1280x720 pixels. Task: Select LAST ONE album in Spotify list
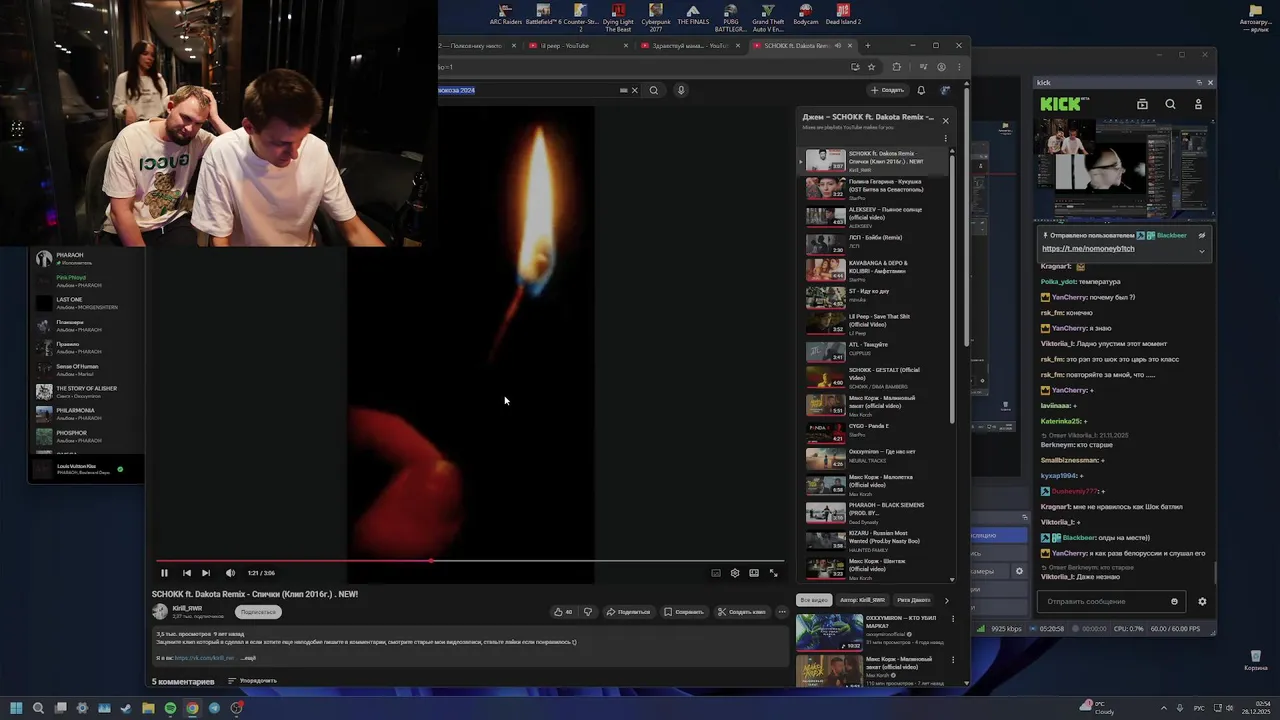coord(86,303)
